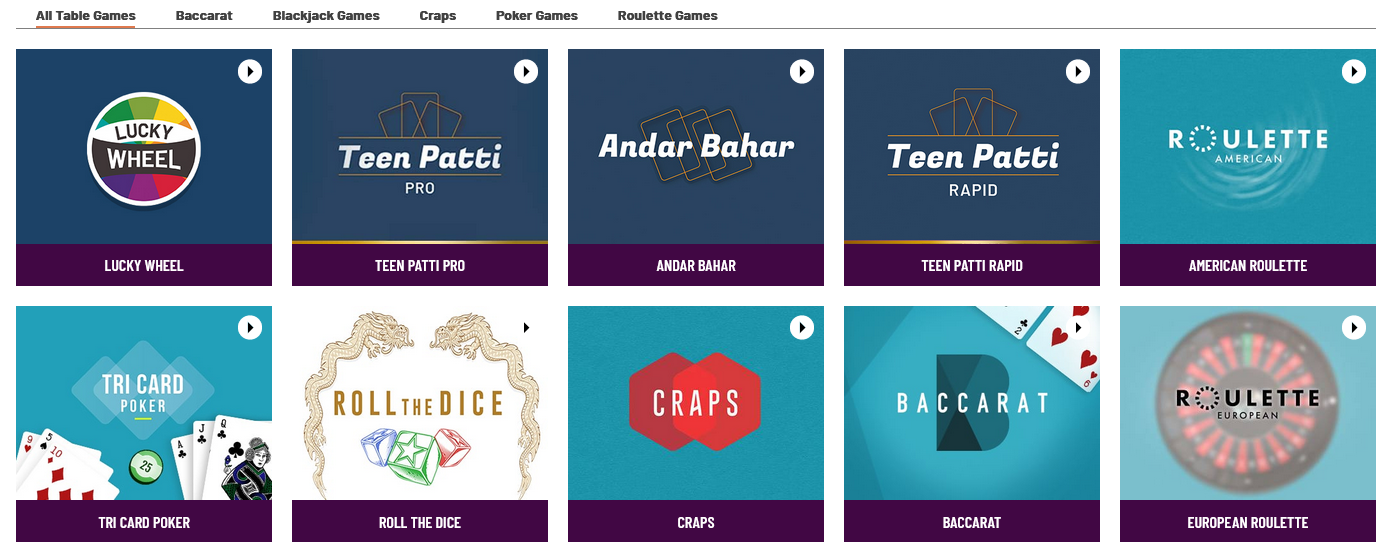Click the play icon on Teen Patti Pro
Image resolution: width=1393 pixels, height=553 pixels.
[526, 71]
